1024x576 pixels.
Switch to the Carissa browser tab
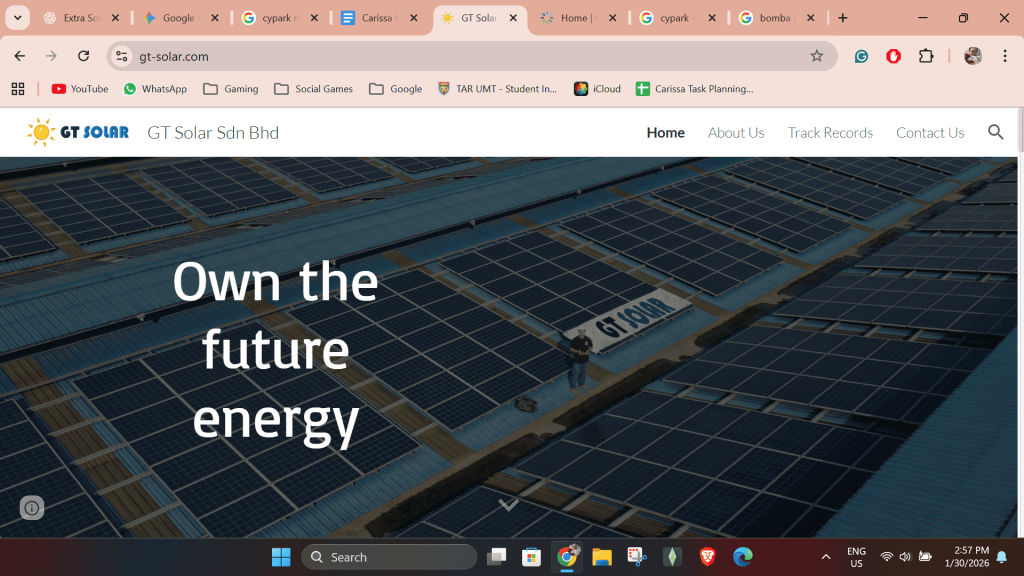pyautogui.click(x=380, y=17)
